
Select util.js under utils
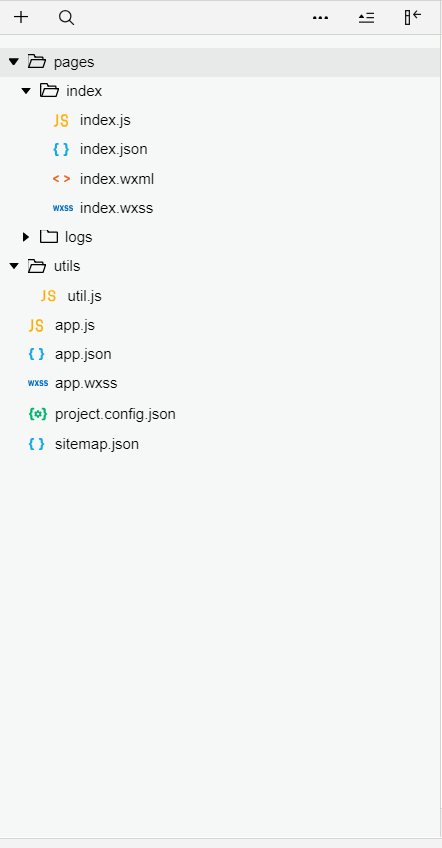click(x=84, y=296)
